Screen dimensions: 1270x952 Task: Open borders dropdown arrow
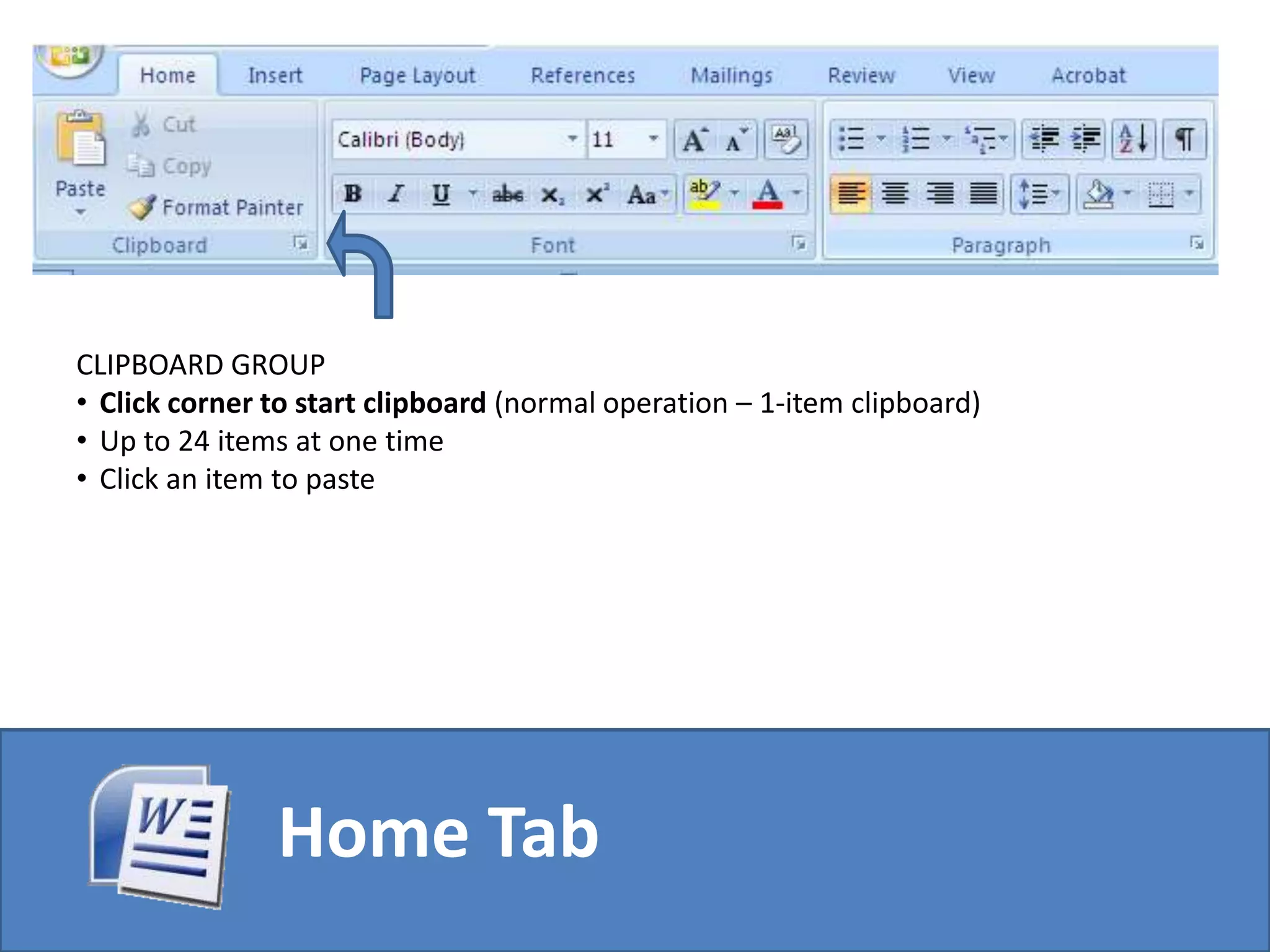pos(1189,193)
